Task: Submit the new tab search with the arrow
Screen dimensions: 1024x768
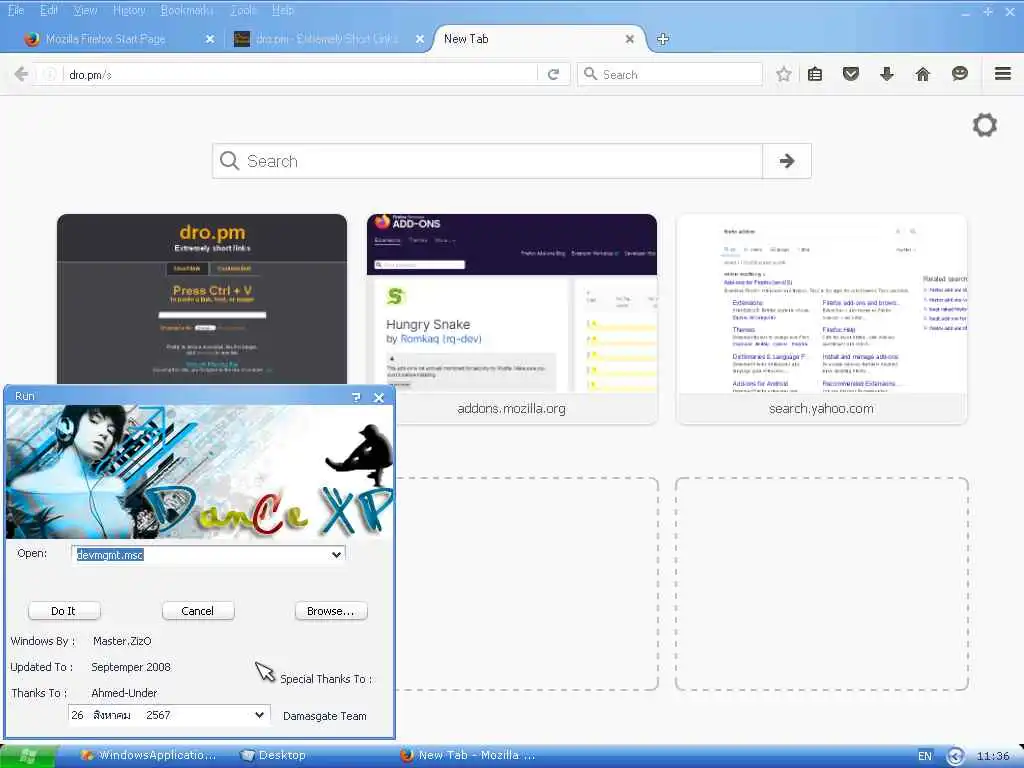Action: (x=787, y=161)
